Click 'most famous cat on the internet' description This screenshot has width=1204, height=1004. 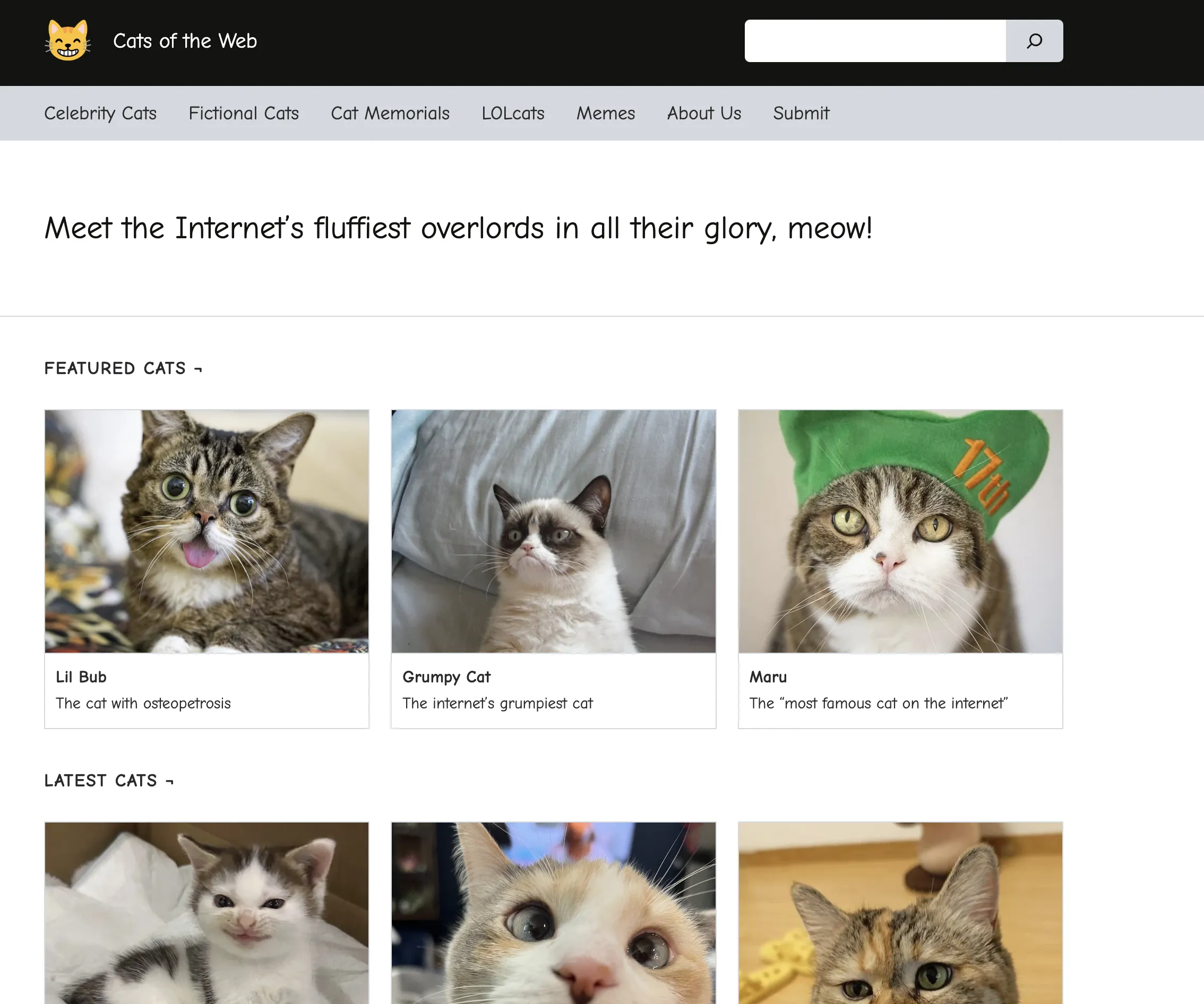[x=879, y=703]
